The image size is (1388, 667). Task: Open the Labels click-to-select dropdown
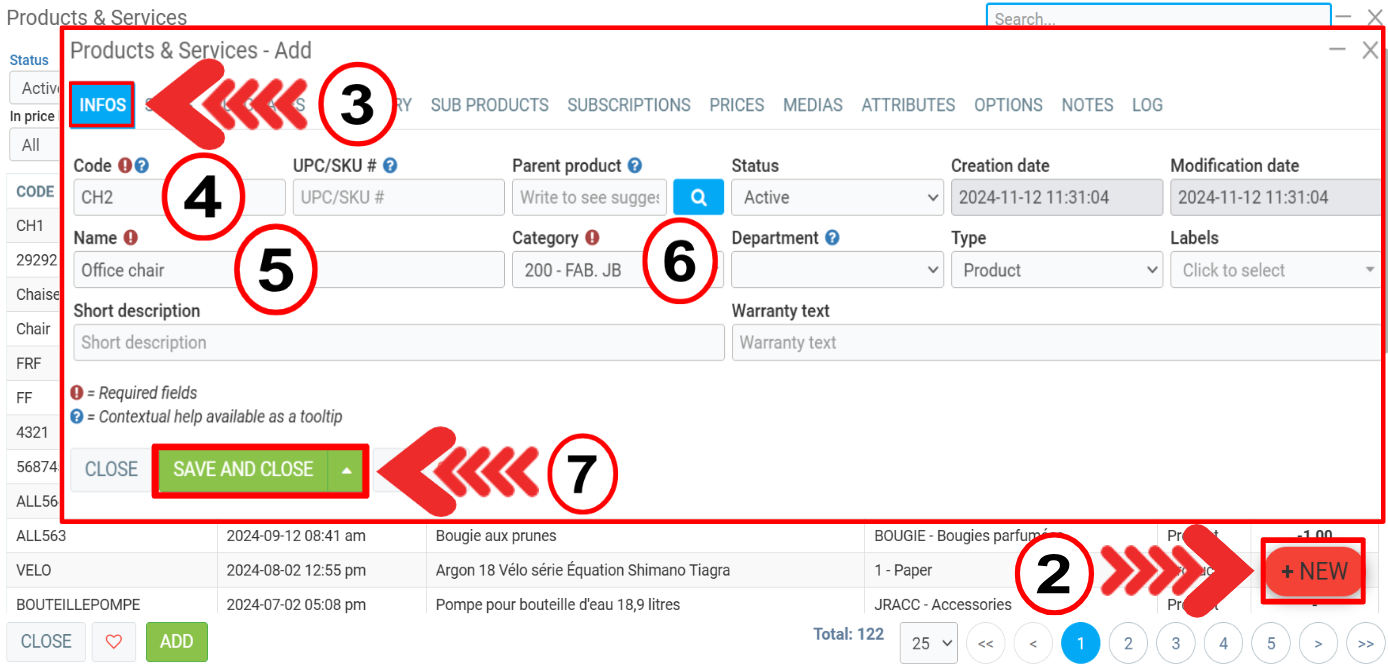pyautogui.click(x=1274, y=270)
